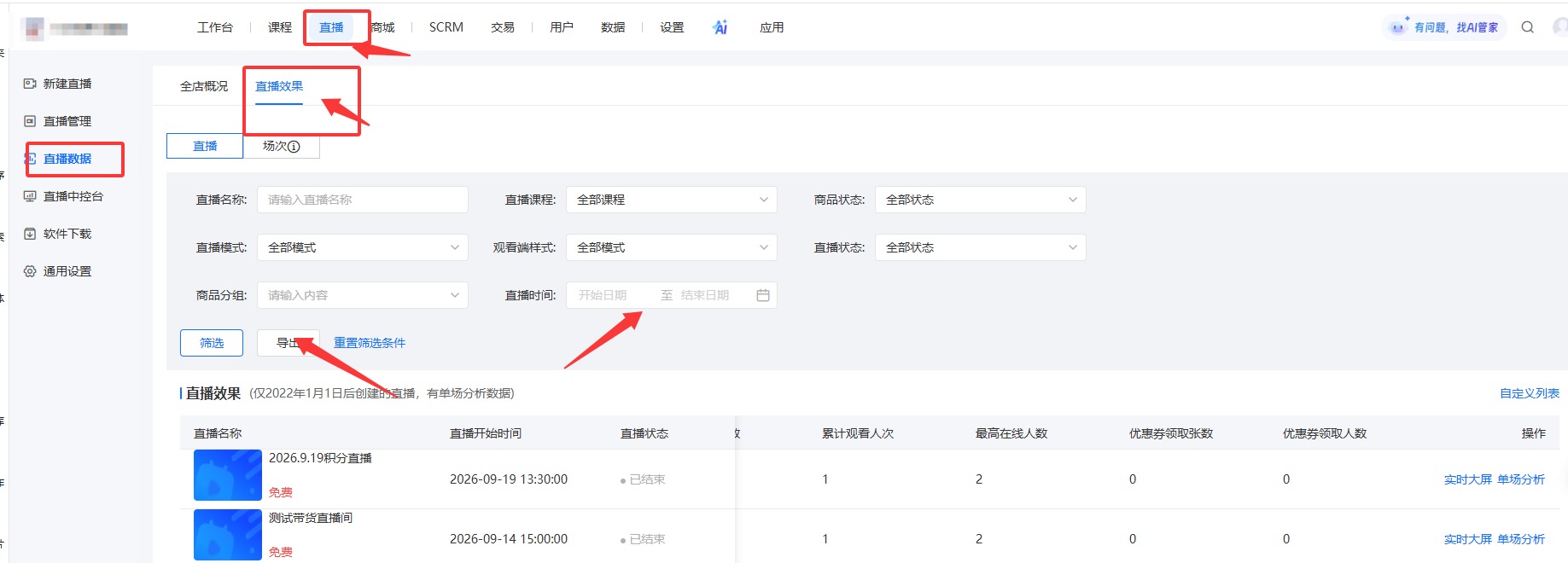Click the AI管家 robot icon
1568x563 pixels.
pyautogui.click(x=1397, y=26)
